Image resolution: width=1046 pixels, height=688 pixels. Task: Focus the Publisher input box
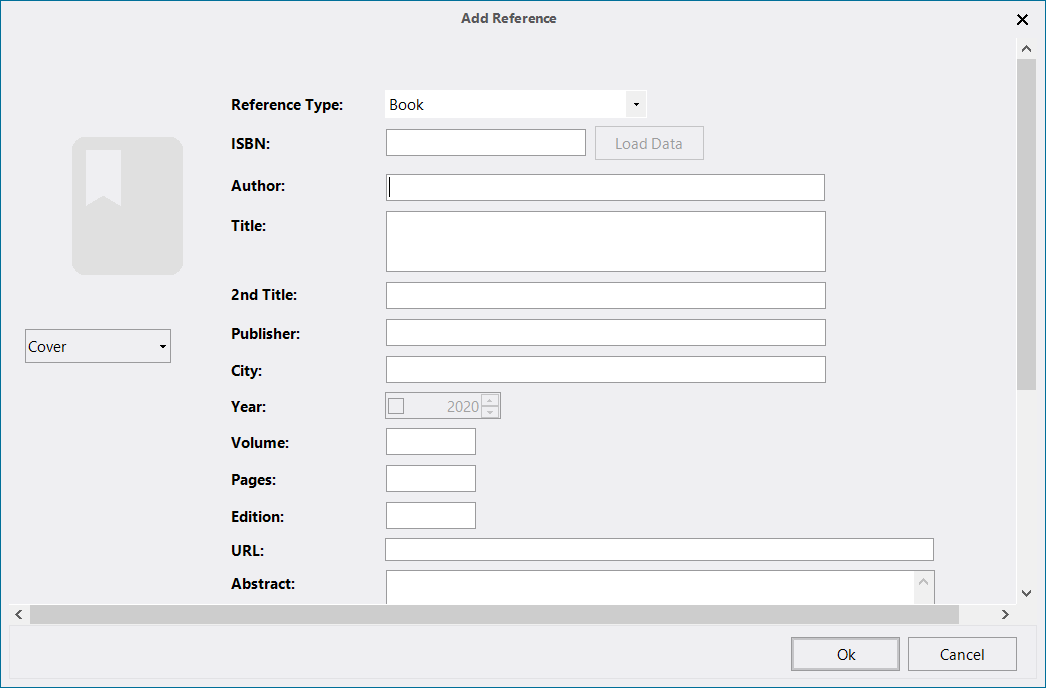pos(605,333)
